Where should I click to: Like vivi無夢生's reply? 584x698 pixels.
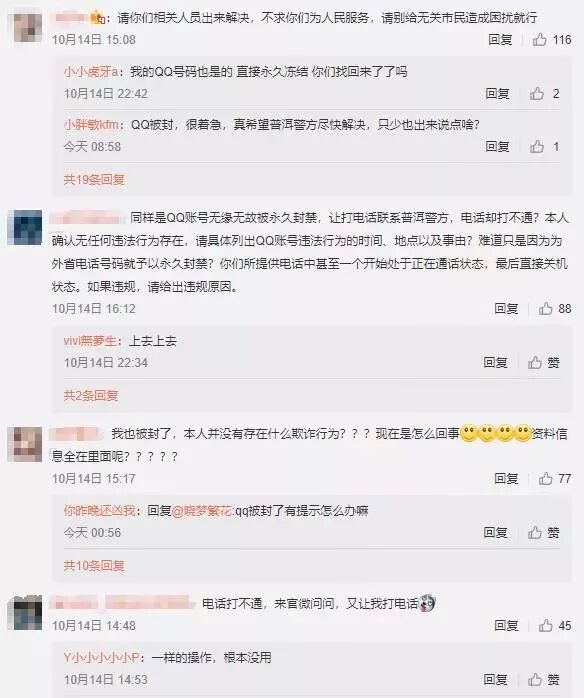(x=543, y=362)
